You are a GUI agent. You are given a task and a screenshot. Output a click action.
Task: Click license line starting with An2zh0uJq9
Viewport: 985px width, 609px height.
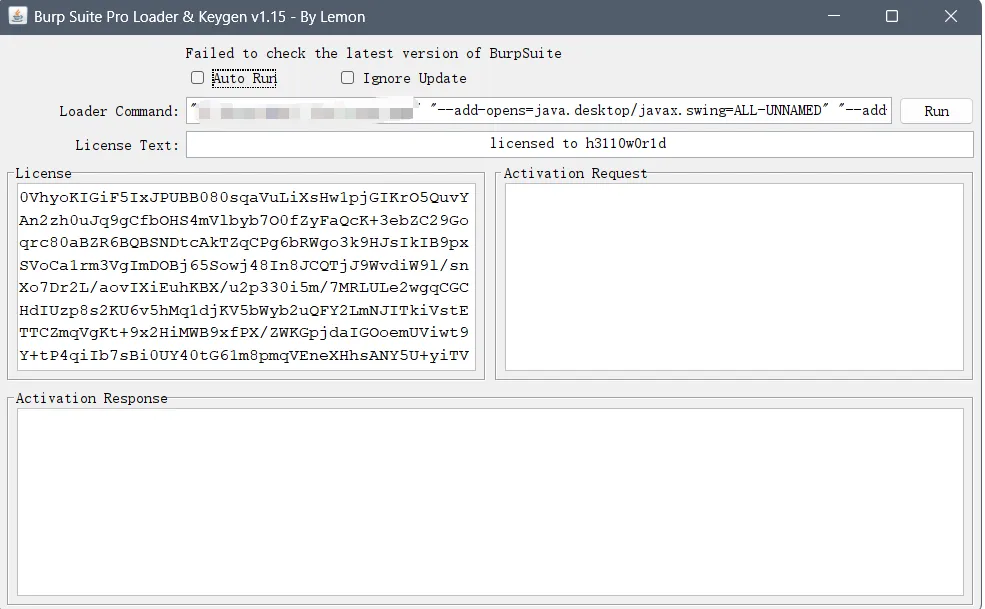coord(244,221)
